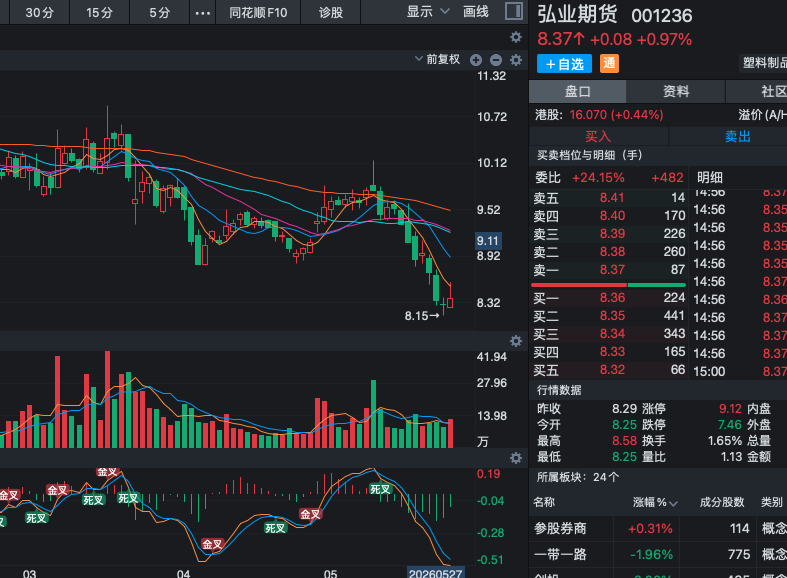Click the 涨停 9.12 value
Image resolution: width=787 pixels, height=578 pixels.
coord(730,408)
